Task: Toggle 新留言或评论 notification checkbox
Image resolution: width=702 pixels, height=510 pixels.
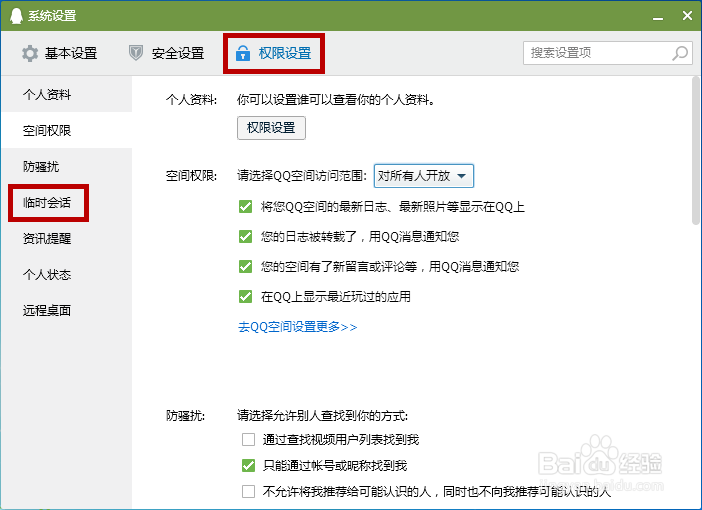Action: tap(245, 266)
